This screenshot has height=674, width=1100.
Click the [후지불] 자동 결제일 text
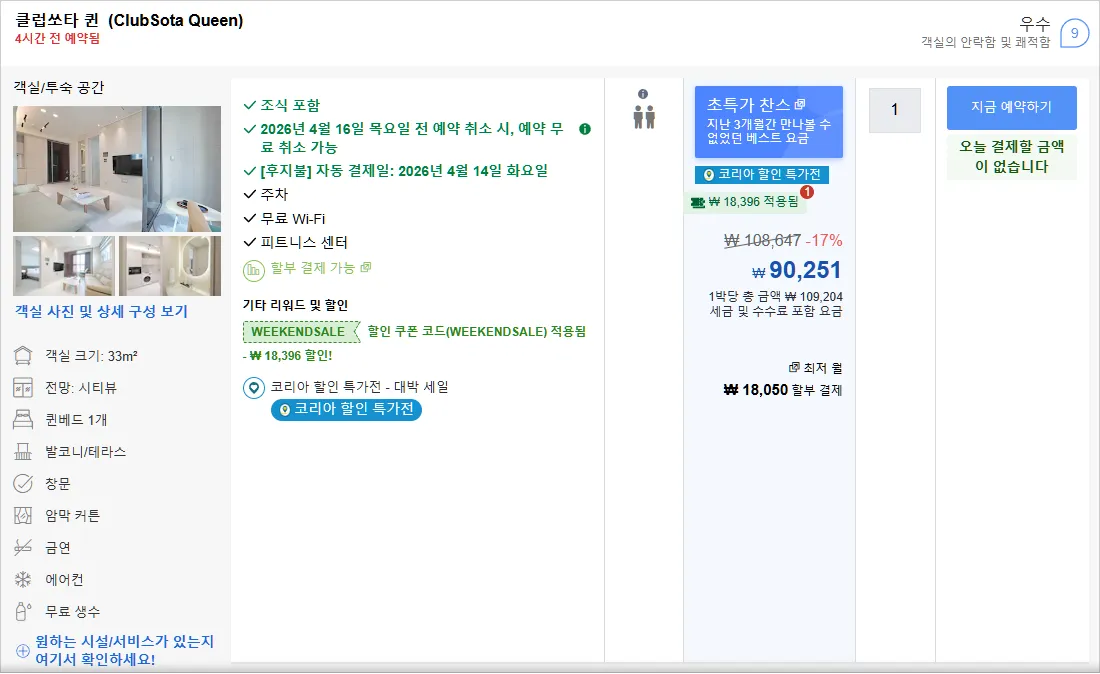click(x=404, y=170)
